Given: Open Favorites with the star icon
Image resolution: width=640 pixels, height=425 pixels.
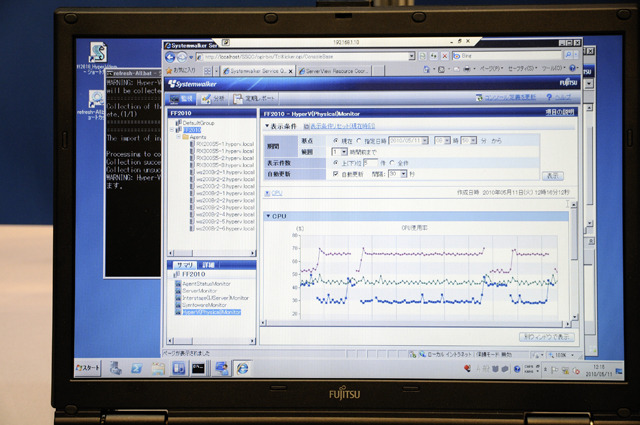Looking at the screenshot, I should tap(169, 71).
